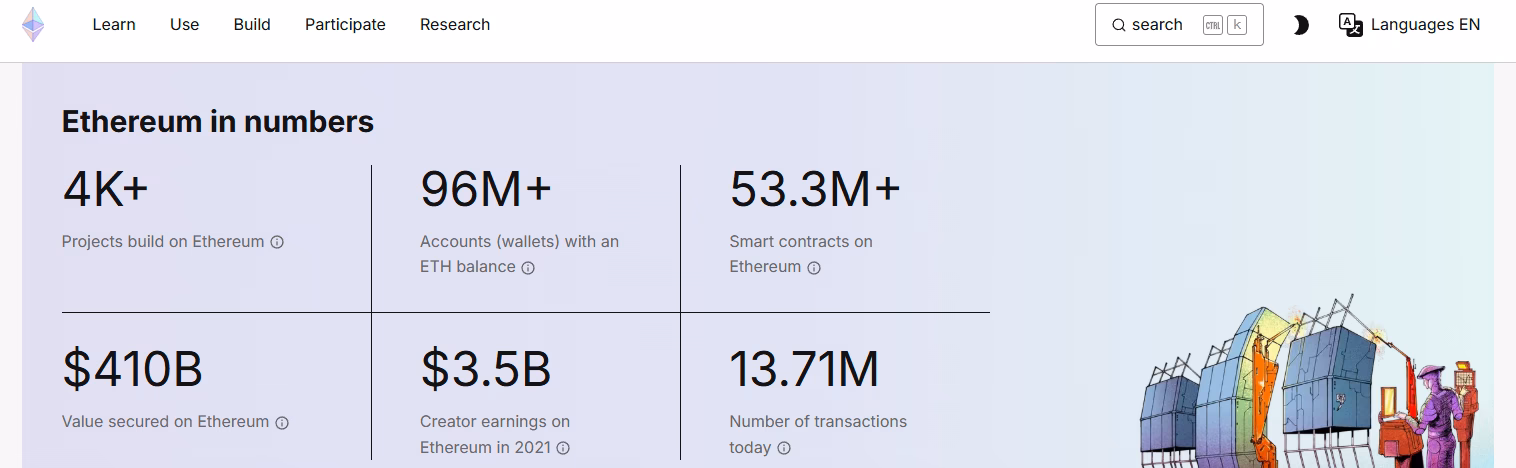This screenshot has height=468, width=1516.
Task: Expand the Research dropdown menu
Action: tap(455, 25)
